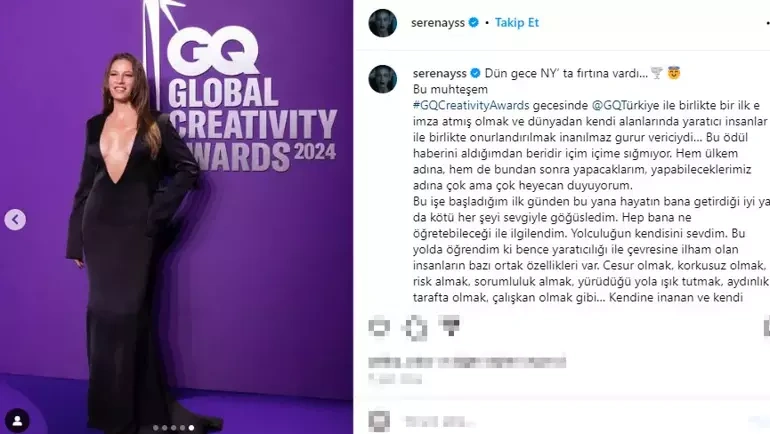Screen dimensions: 770x434
Task: Jump to first carousel dot
Action: coord(156,428)
